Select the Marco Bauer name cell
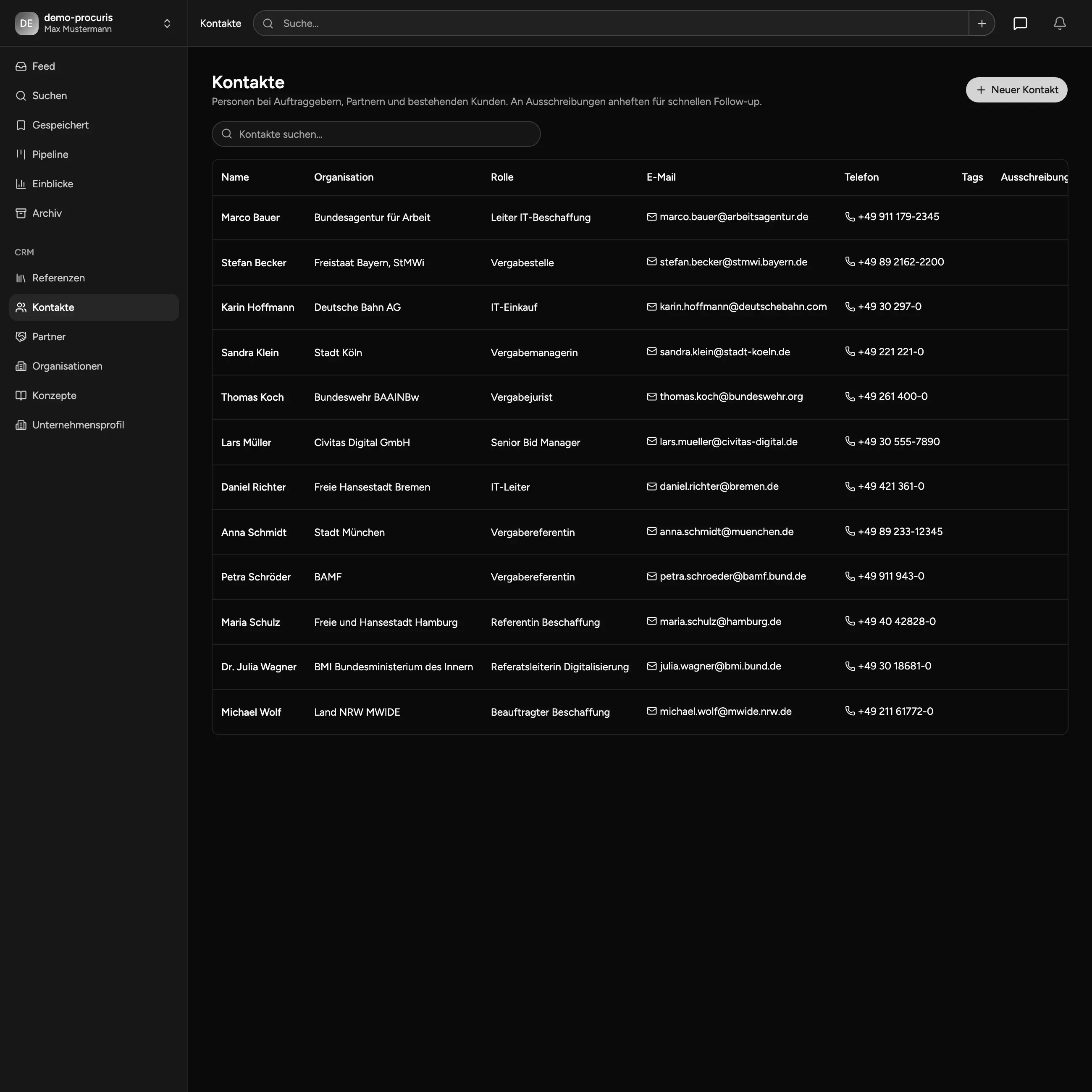This screenshot has height=1092, width=1092. pos(250,218)
